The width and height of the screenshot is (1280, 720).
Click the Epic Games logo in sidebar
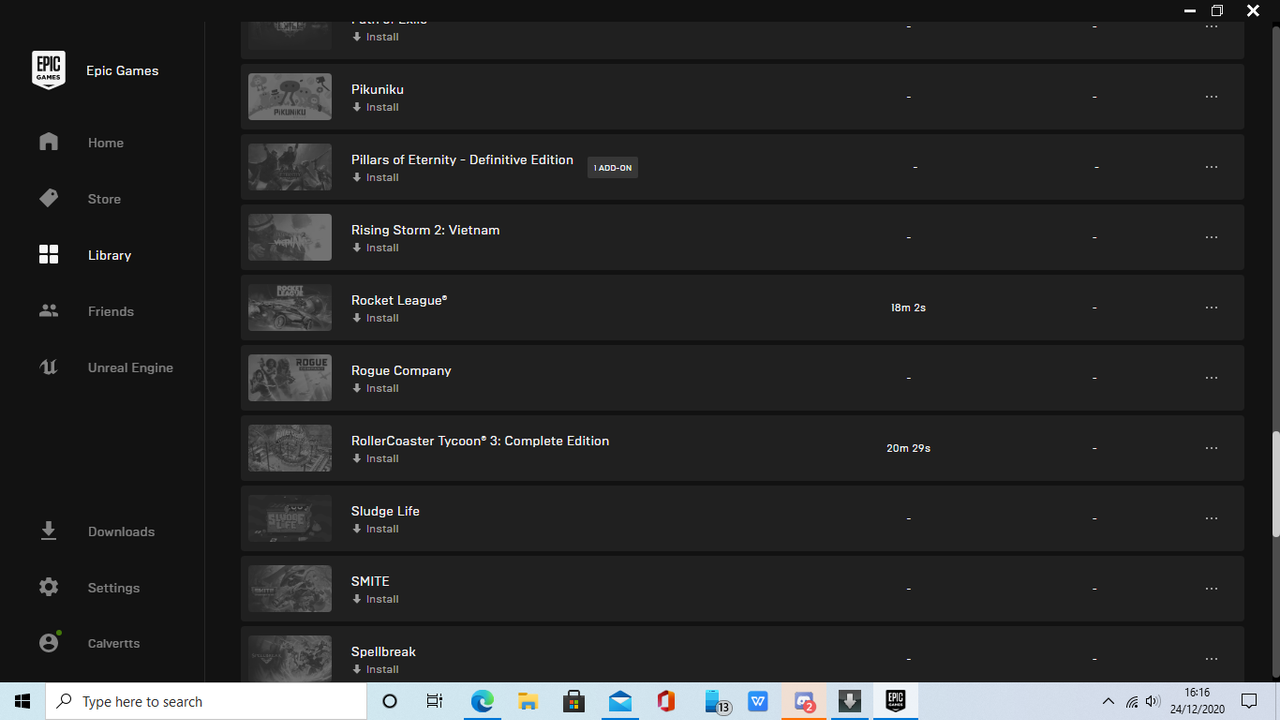click(48, 70)
